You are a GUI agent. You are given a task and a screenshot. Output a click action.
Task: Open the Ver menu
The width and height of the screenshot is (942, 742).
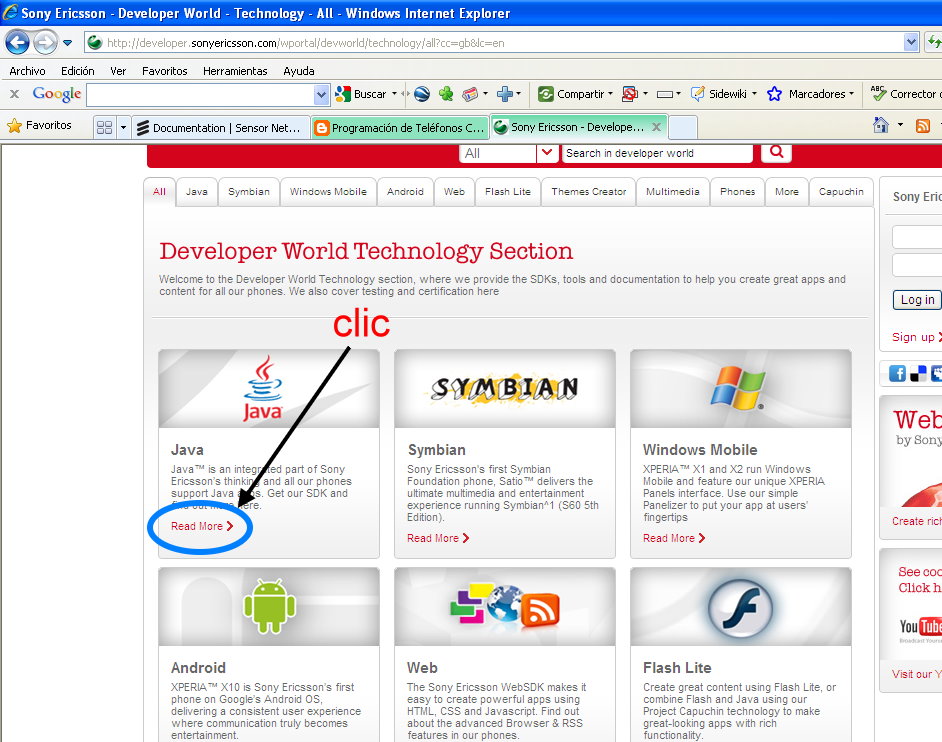118,71
